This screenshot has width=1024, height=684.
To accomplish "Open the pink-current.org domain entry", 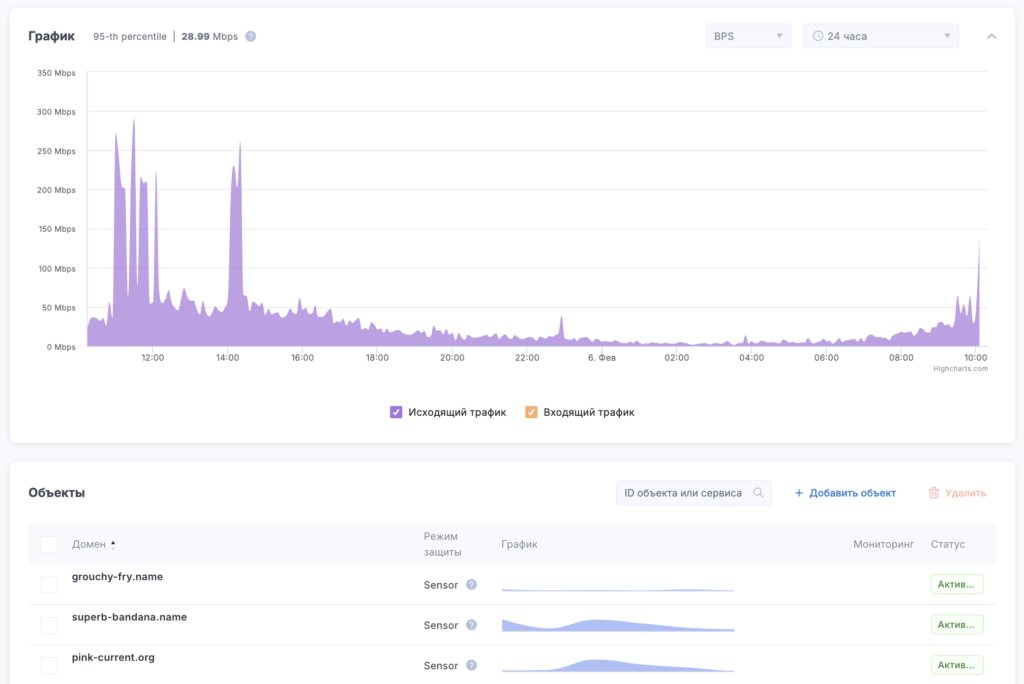I will (113, 657).
